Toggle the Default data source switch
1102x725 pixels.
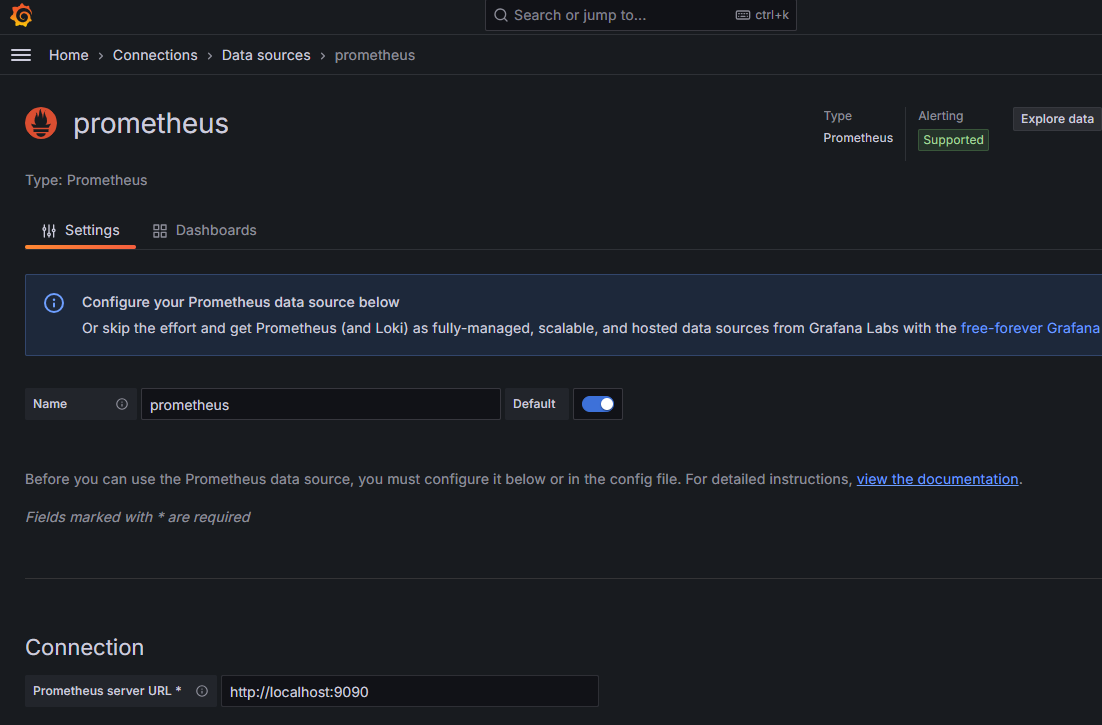pos(597,404)
